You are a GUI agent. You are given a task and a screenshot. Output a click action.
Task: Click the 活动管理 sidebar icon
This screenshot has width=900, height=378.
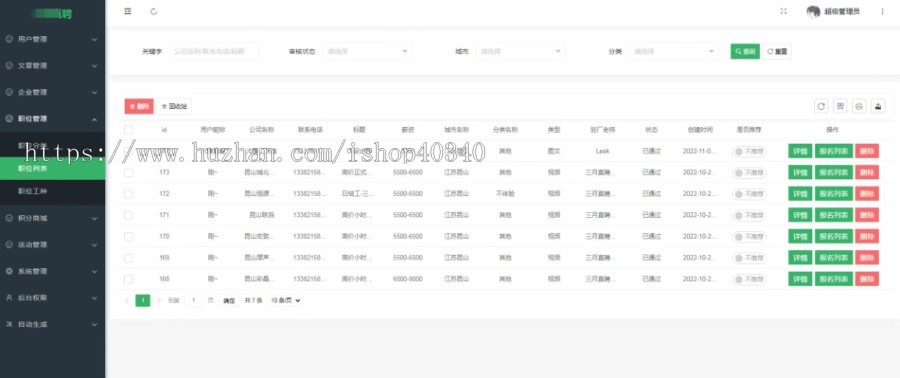click(x=9, y=244)
